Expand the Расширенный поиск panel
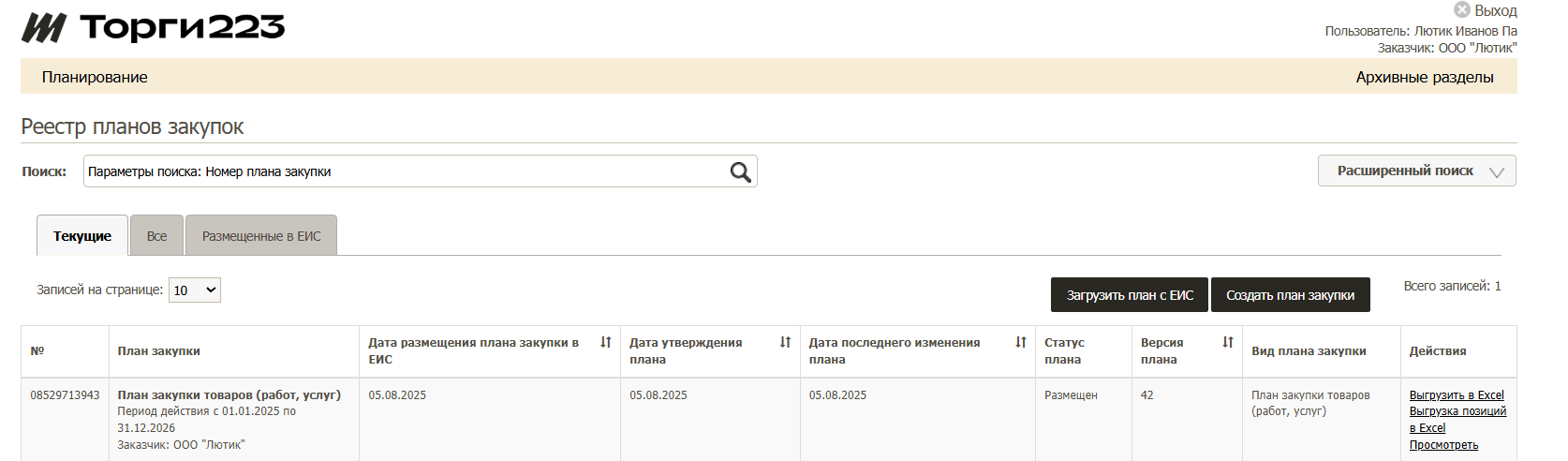 [1416, 171]
